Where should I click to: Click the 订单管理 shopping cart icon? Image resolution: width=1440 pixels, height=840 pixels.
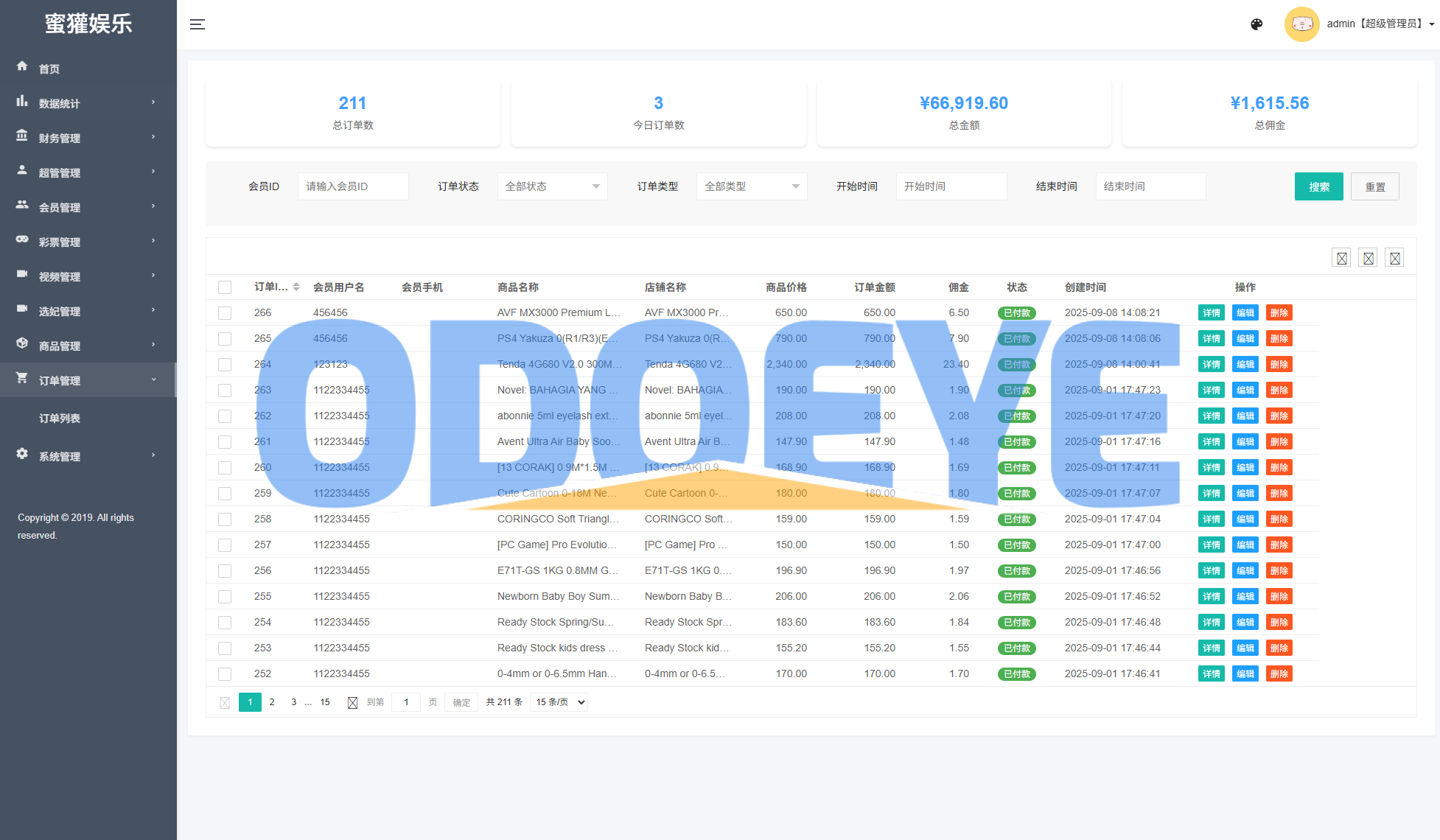[x=22, y=378]
